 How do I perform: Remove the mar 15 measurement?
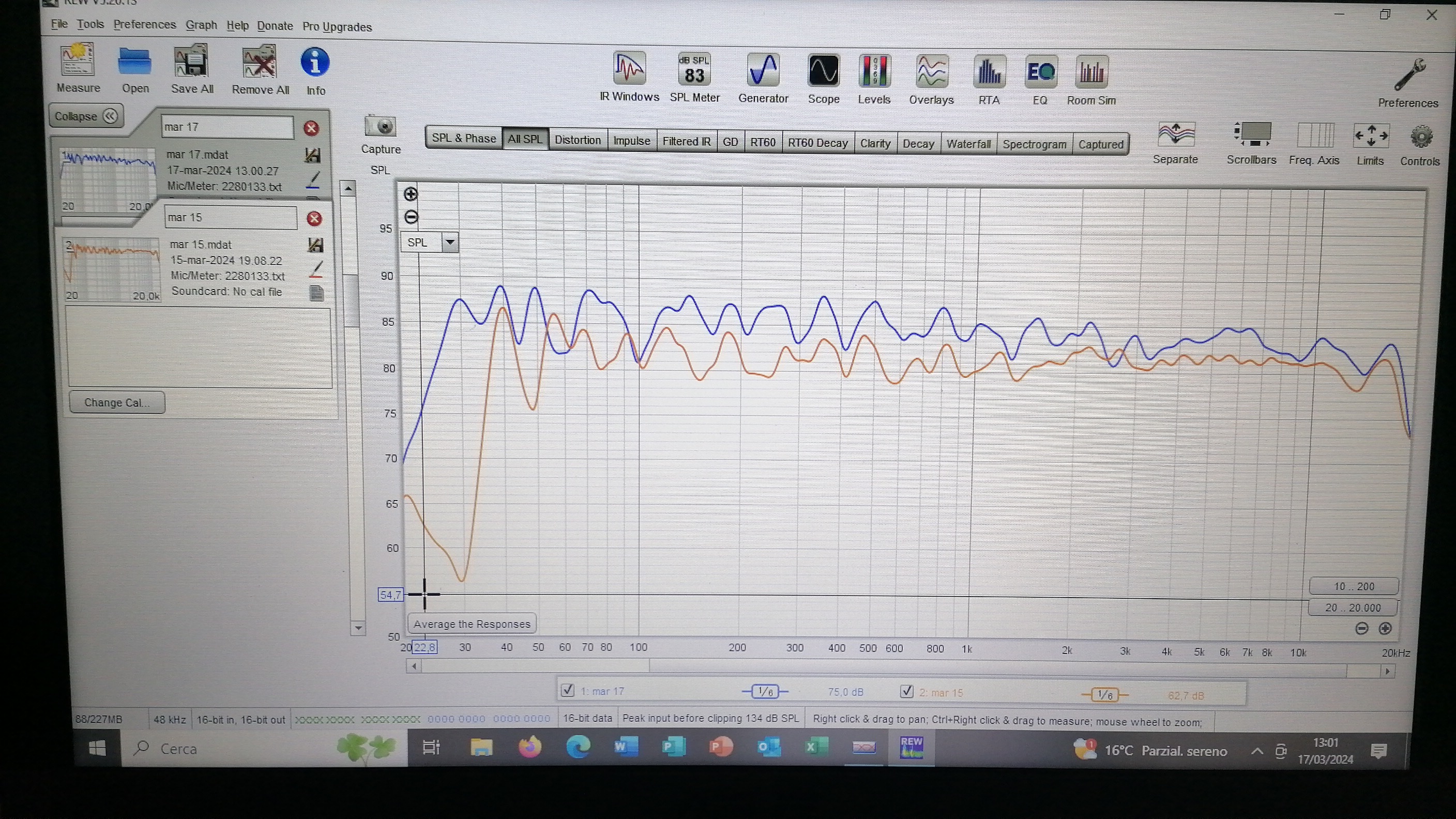pyautogui.click(x=314, y=219)
